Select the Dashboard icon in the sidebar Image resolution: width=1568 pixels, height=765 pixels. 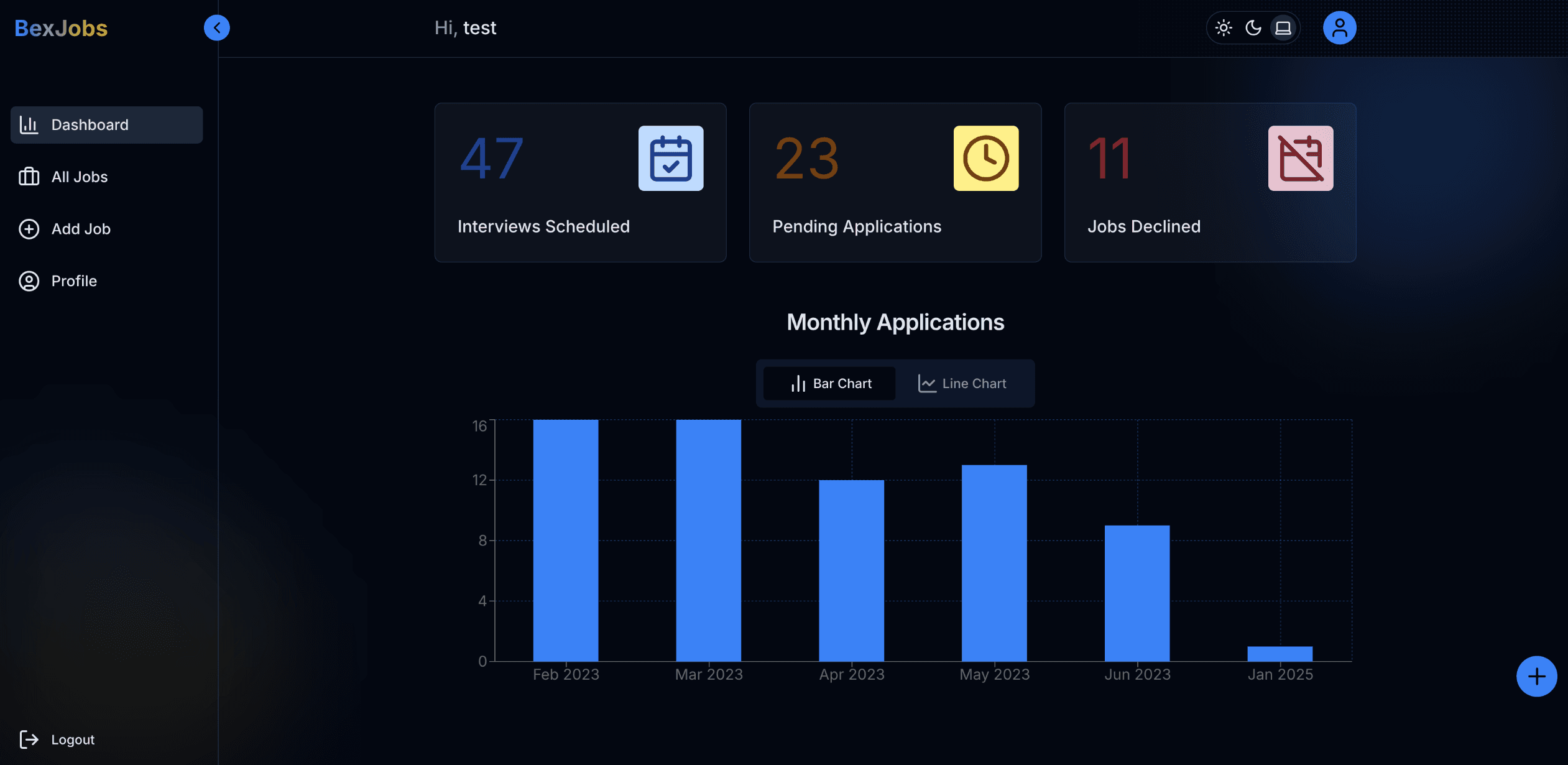(x=29, y=124)
